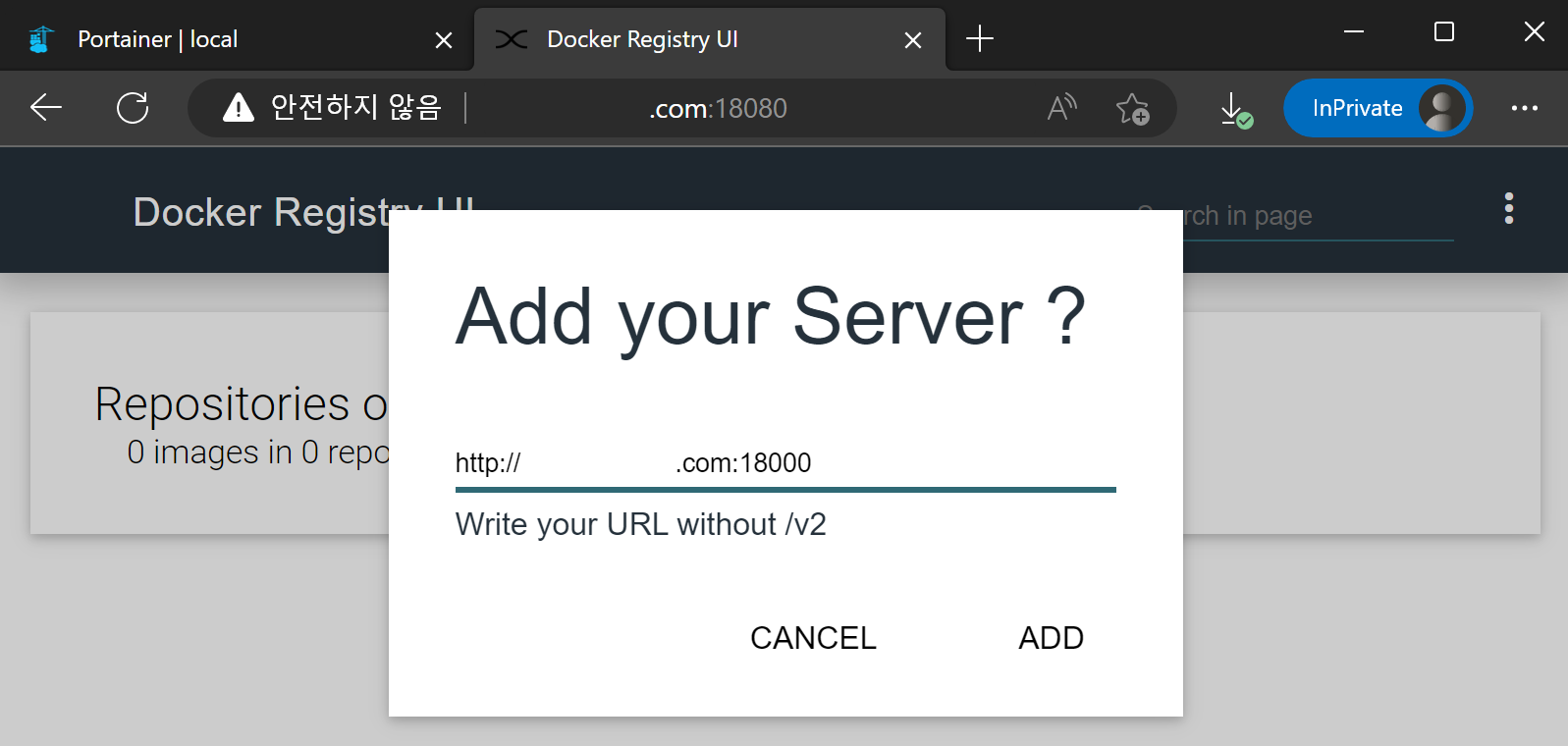Screen dimensions: 1568x746
Task: Click the Portainer tab favicon
Action: click(40, 39)
